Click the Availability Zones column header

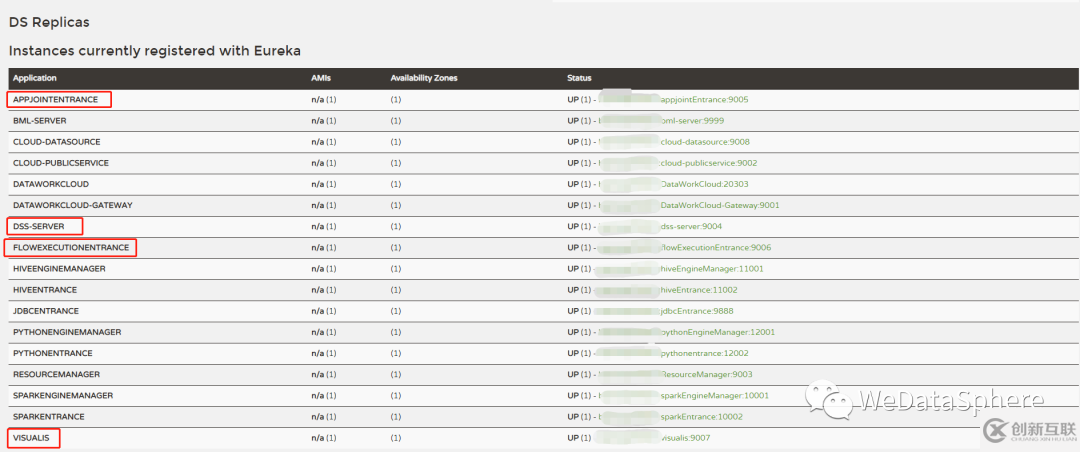pyautogui.click(x=424, y=77)
